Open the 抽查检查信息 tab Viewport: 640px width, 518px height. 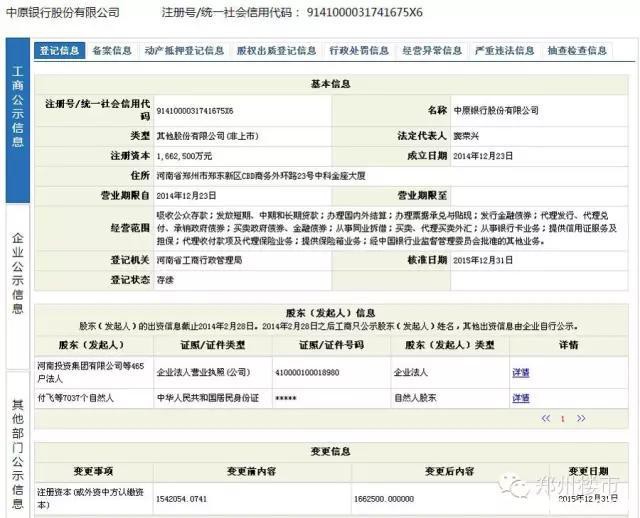coord(577,51)
